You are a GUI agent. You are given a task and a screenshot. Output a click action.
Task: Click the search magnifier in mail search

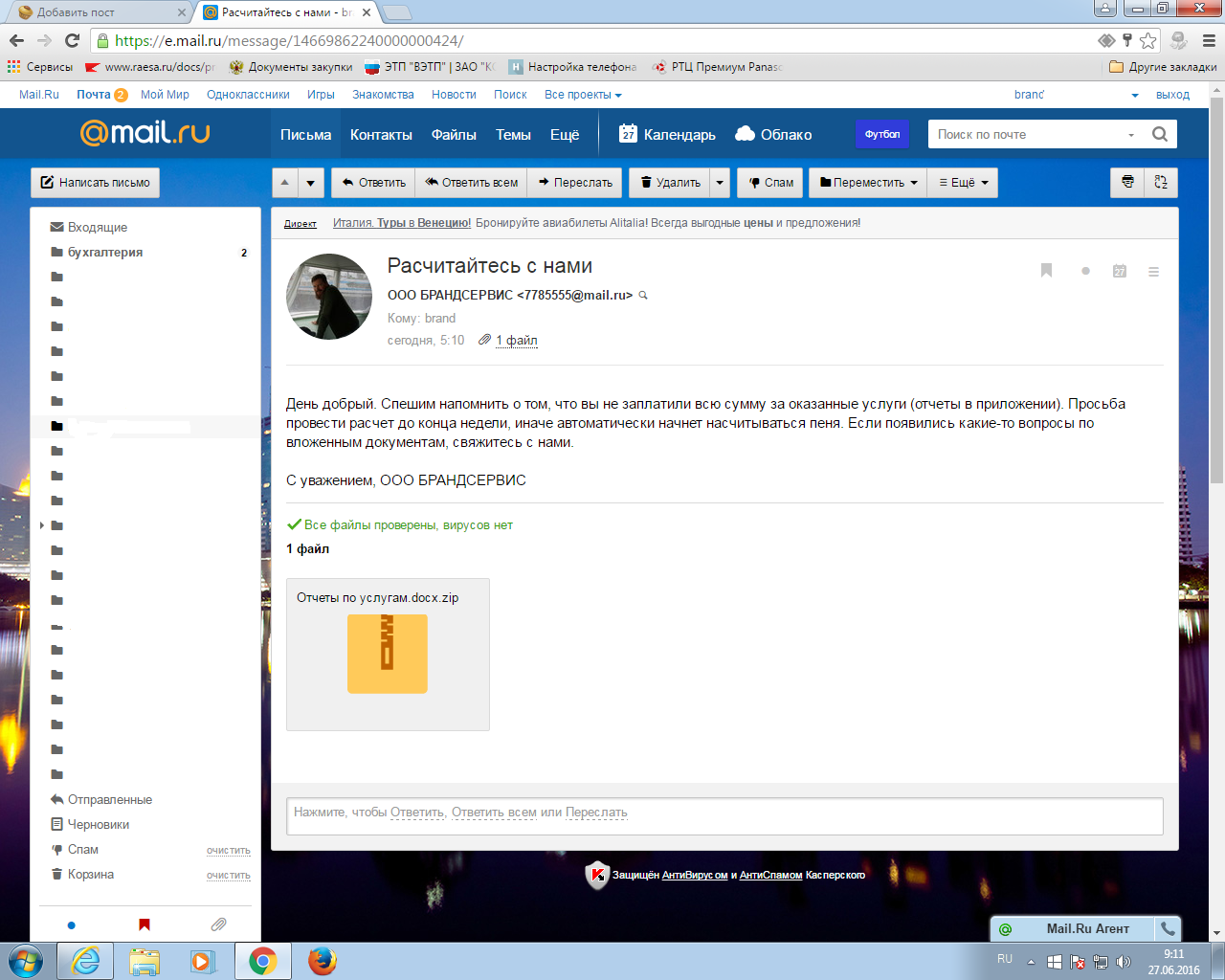(x=1159, y=134)
